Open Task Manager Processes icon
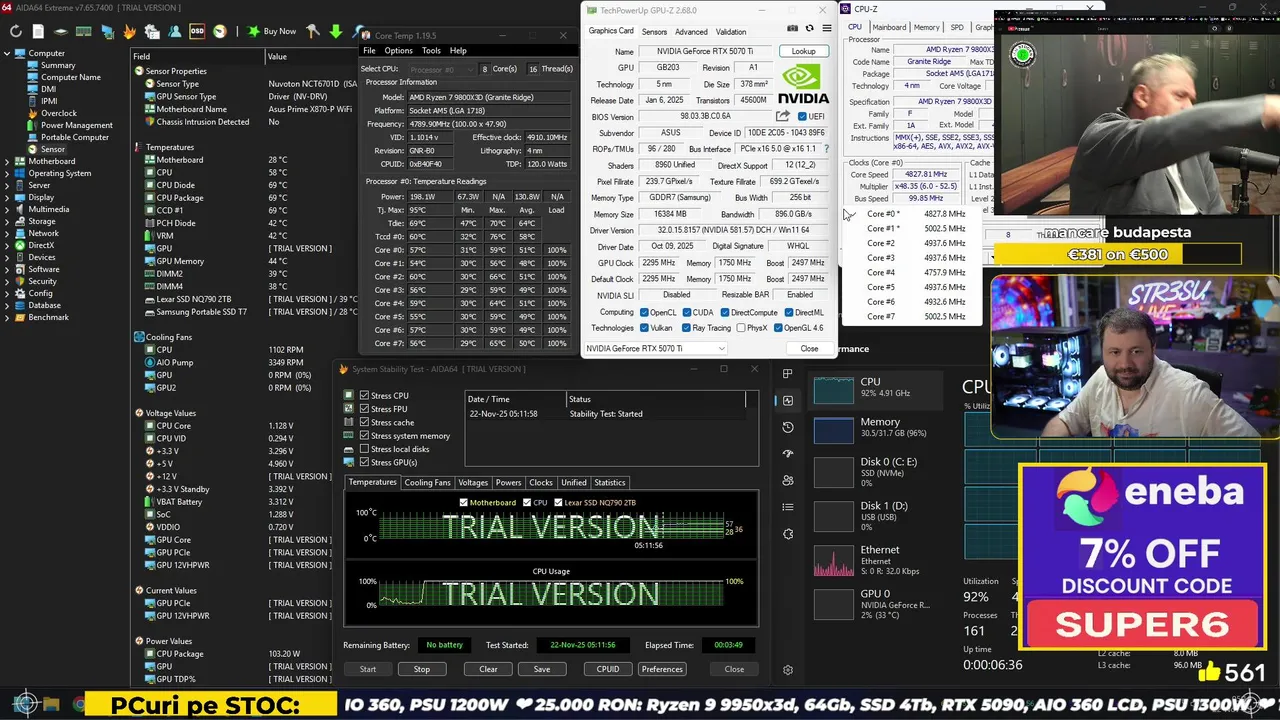The width and height of the screenshot is (1280, 720). 788,374
